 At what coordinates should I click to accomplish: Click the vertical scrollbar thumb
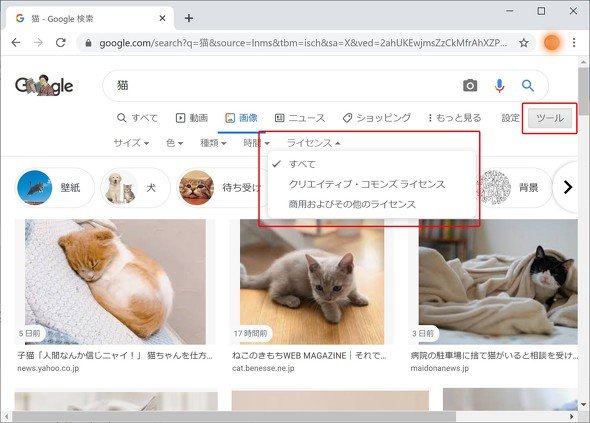(584, 90)
